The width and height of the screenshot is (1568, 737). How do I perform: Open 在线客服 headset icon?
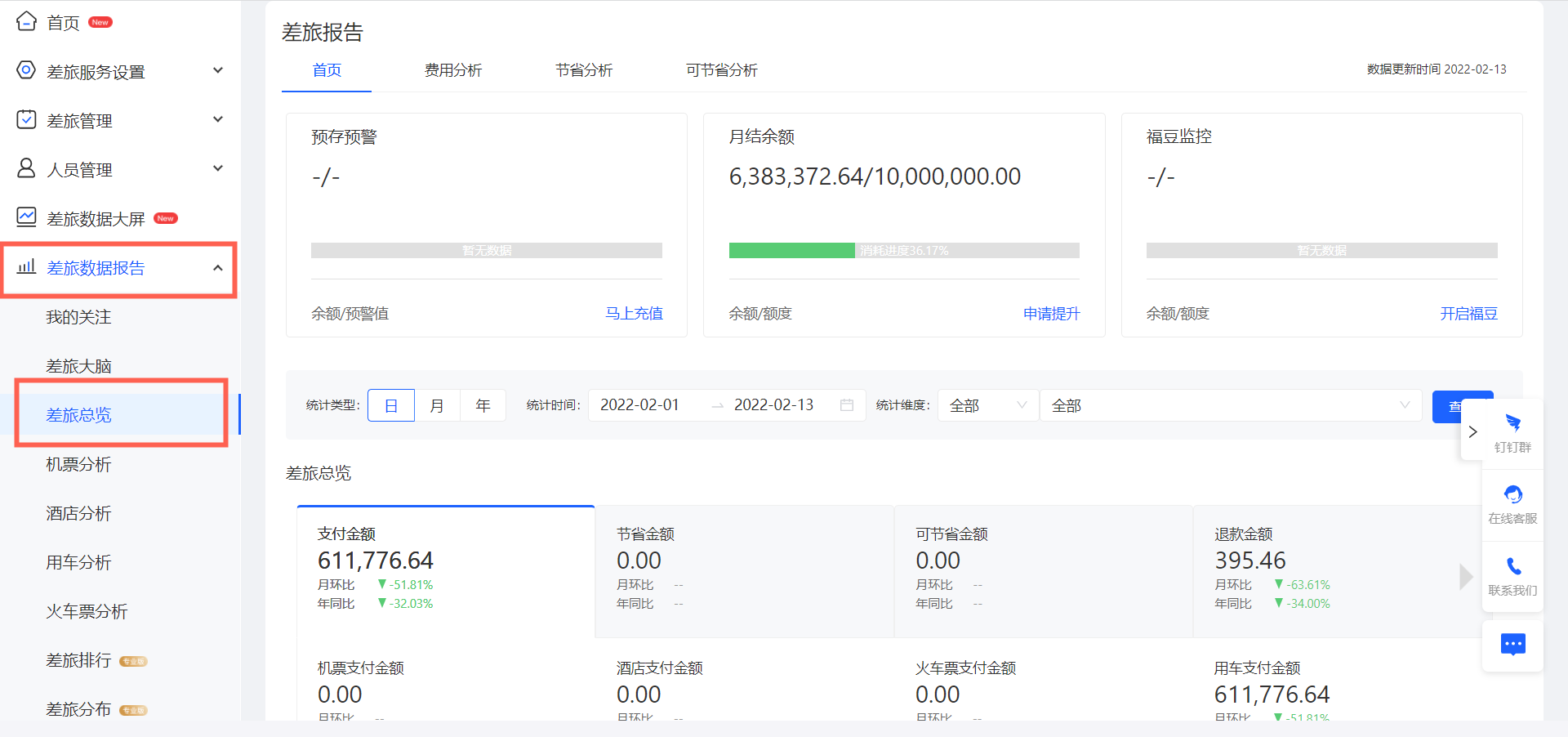pos(1512,494)
